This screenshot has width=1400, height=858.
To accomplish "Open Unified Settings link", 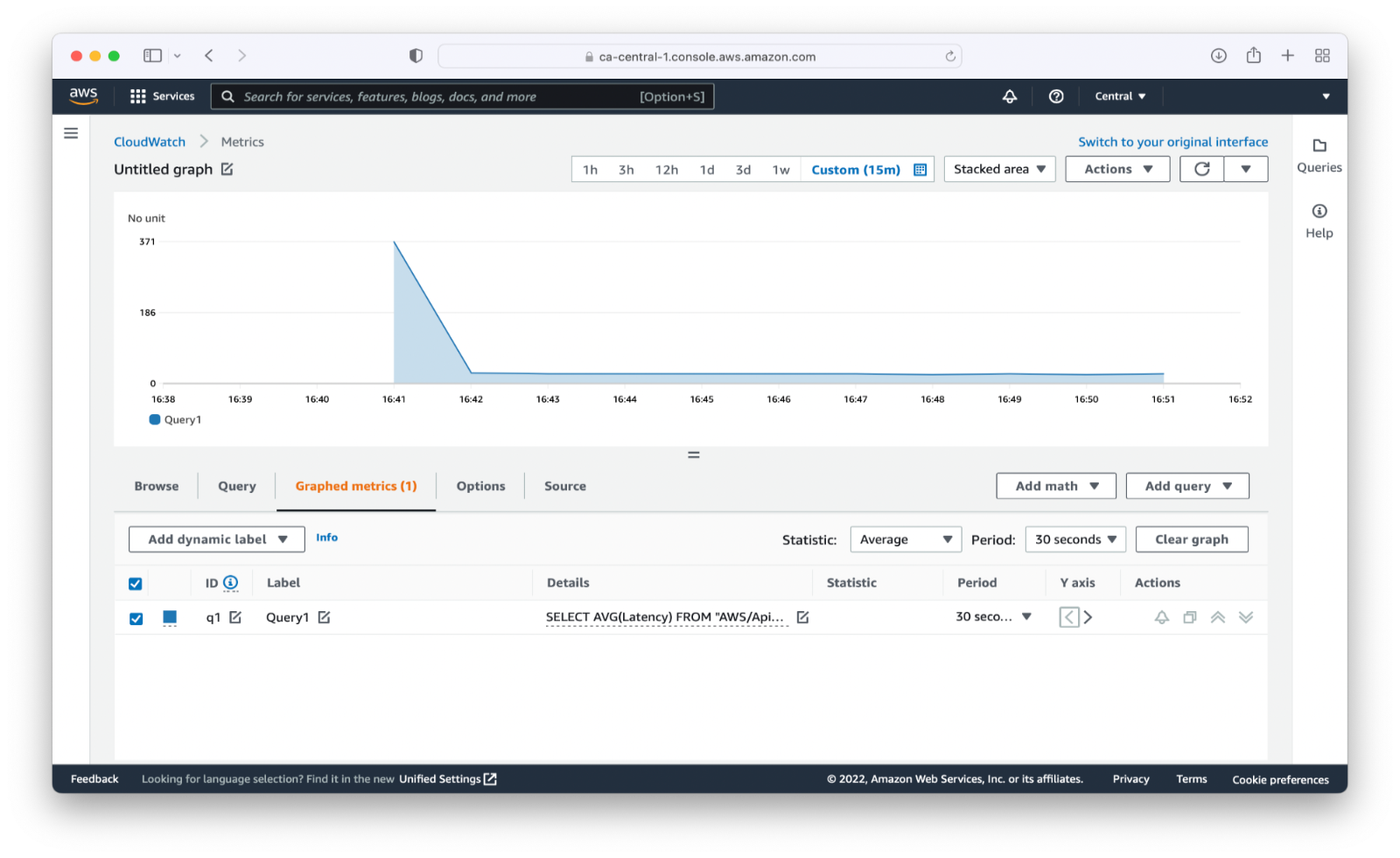I will (x=448, y=779).
